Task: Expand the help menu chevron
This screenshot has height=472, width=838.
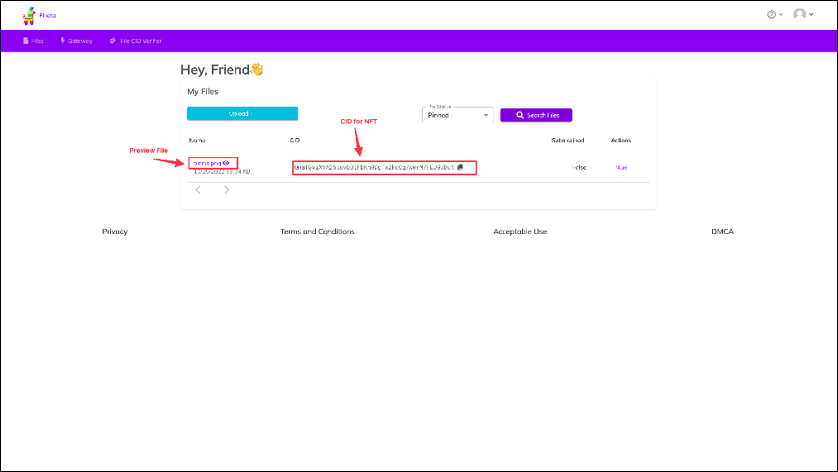Action: (x=781, y=15)
